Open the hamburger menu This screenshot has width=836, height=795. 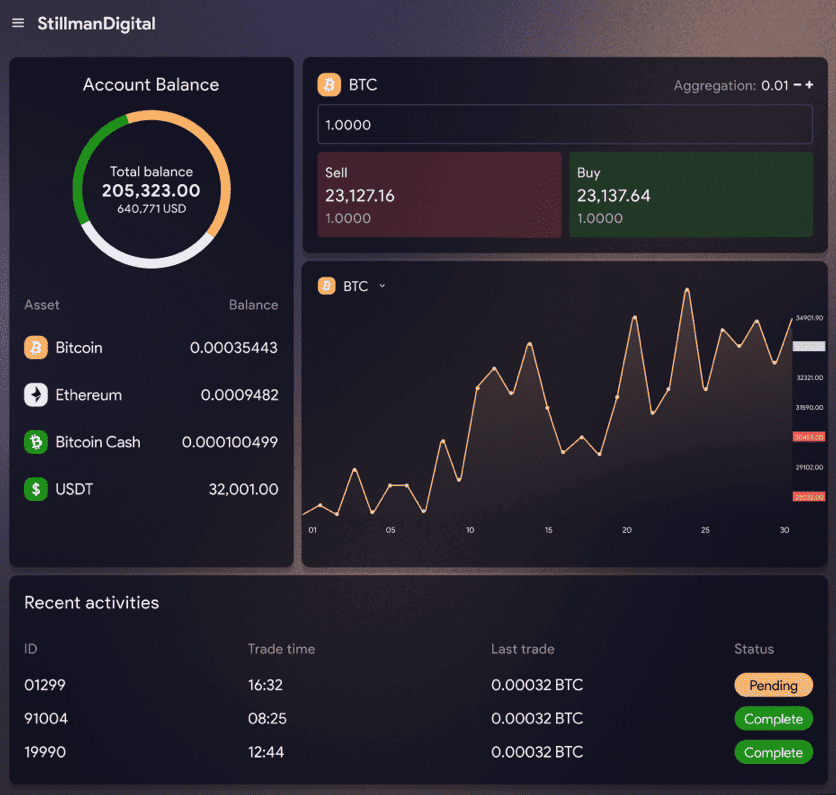pos(18,23)
